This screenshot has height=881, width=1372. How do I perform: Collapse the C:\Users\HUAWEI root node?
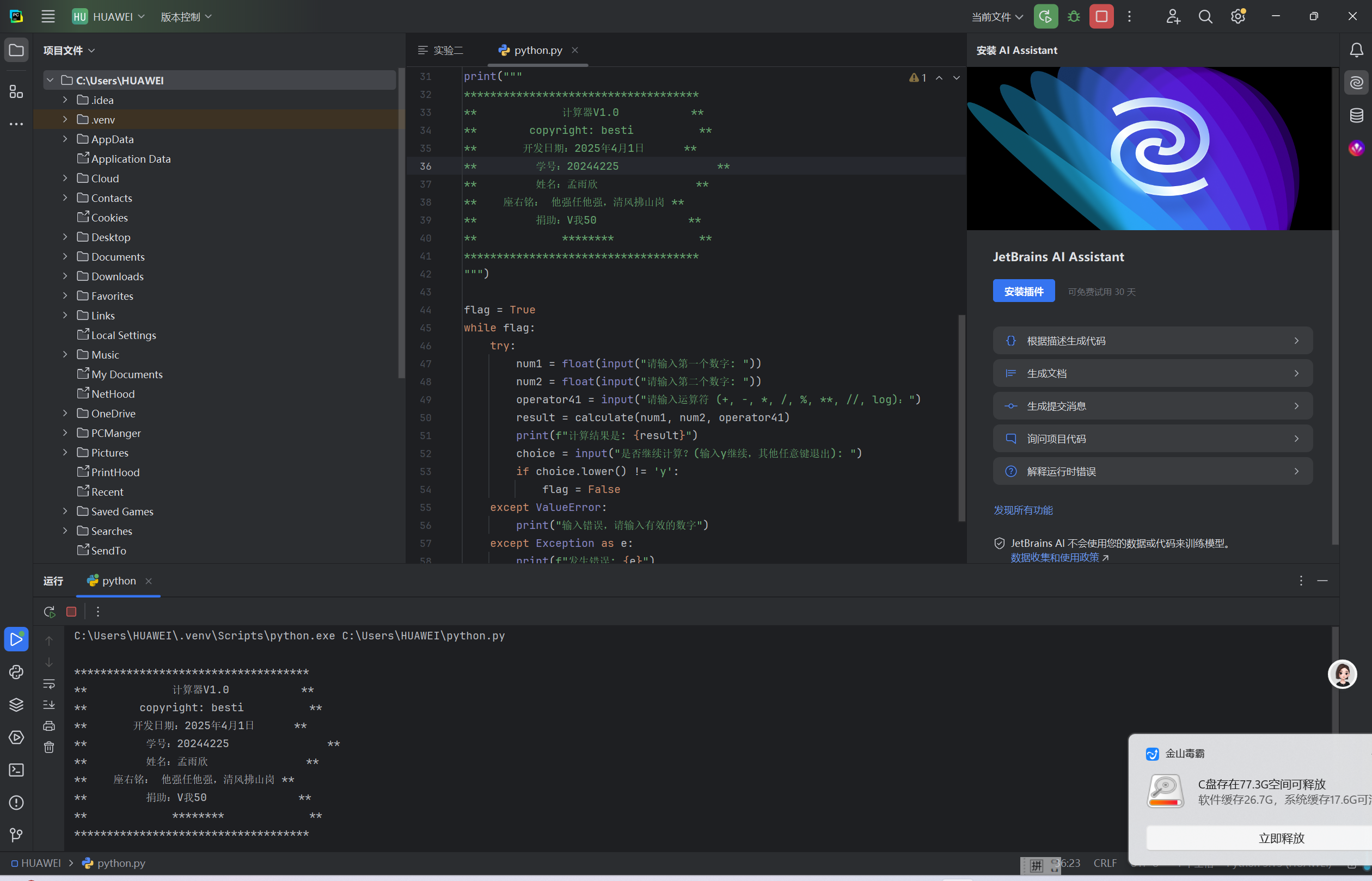(x=51, y=80)
